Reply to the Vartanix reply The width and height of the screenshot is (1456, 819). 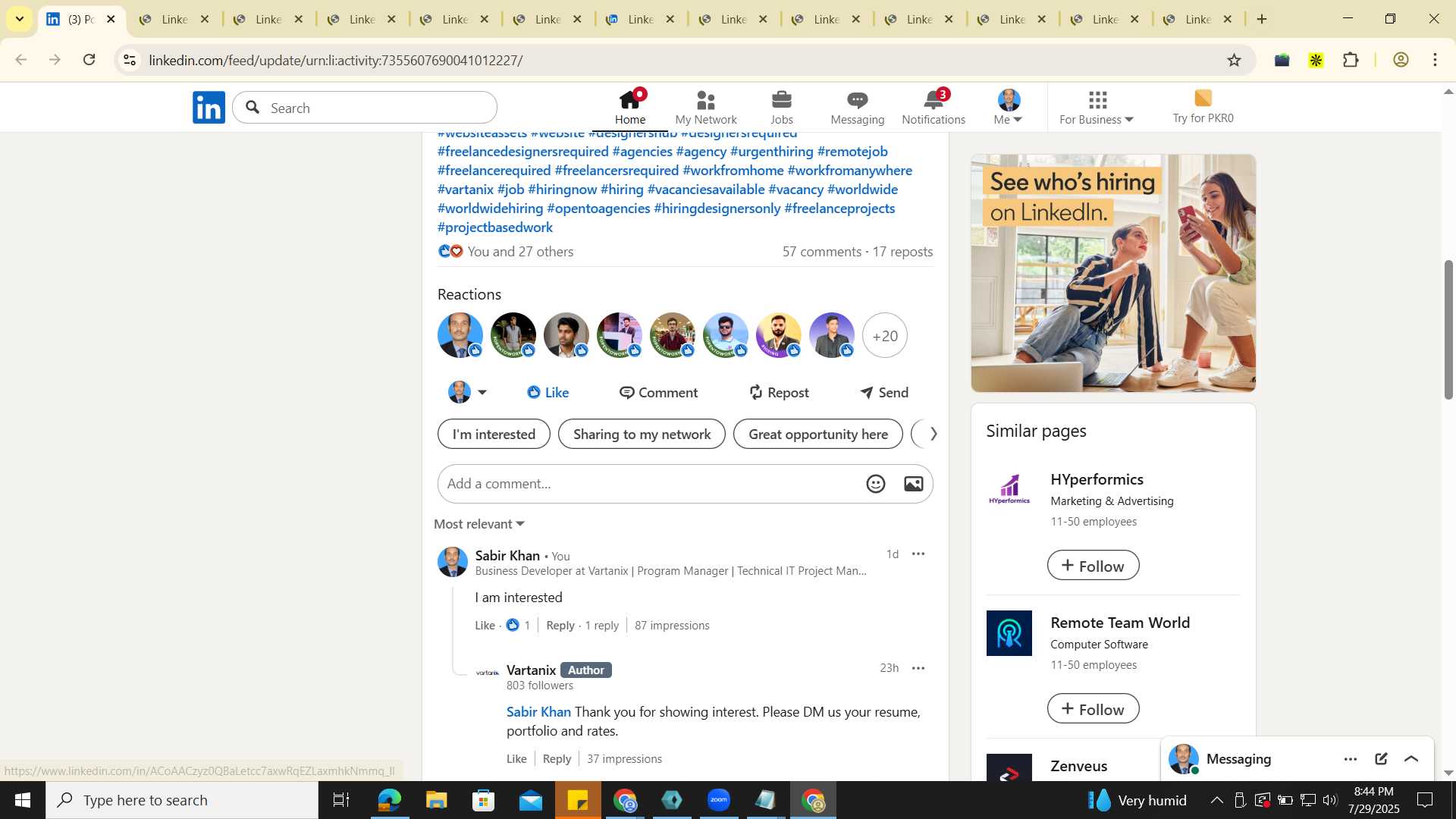(x=557, y=758)
